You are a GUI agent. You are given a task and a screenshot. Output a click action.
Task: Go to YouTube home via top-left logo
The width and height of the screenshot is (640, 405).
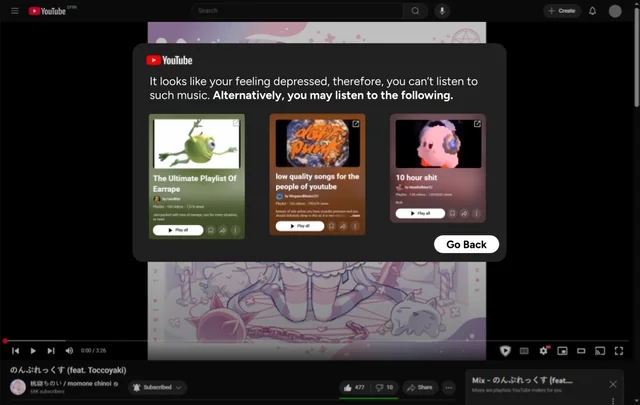(47, 11)
